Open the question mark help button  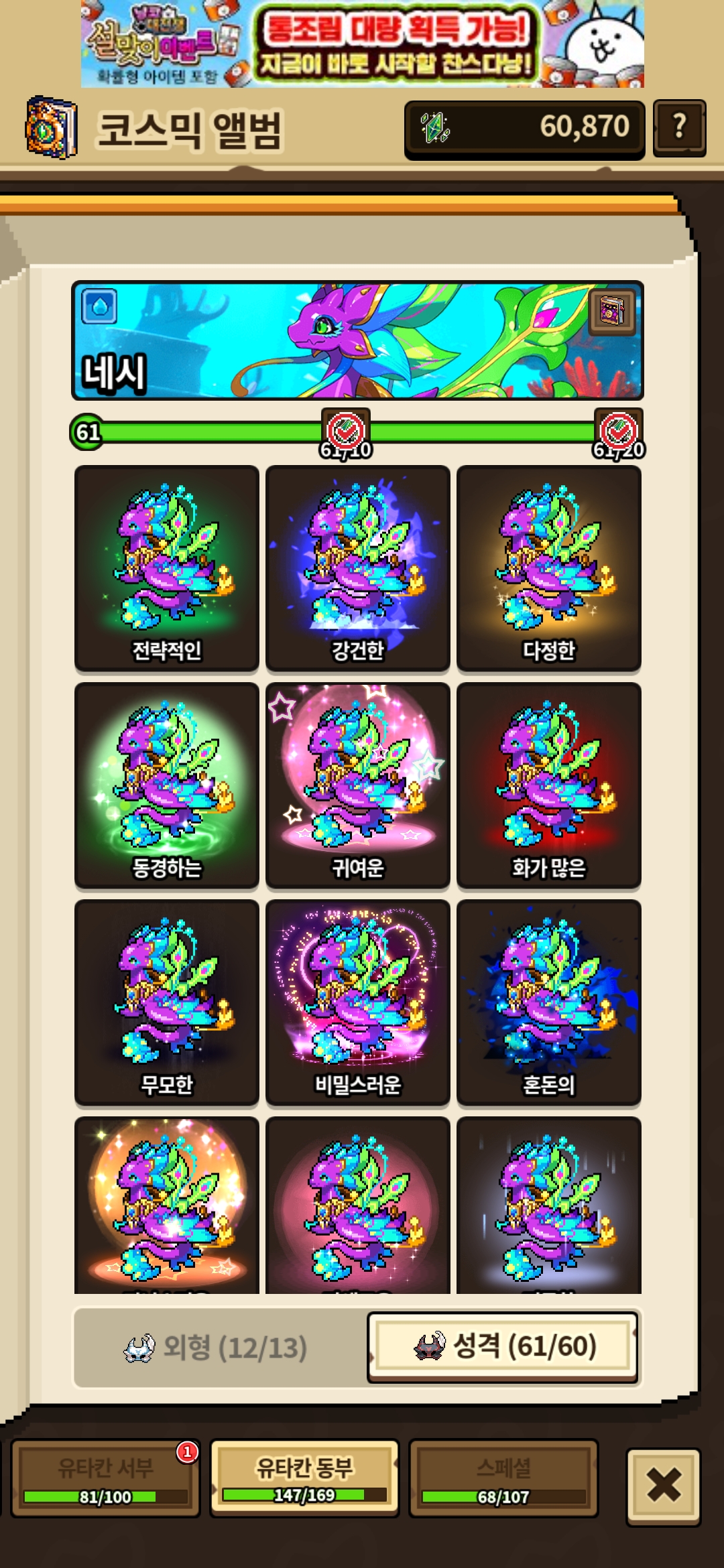pos(679,128)
